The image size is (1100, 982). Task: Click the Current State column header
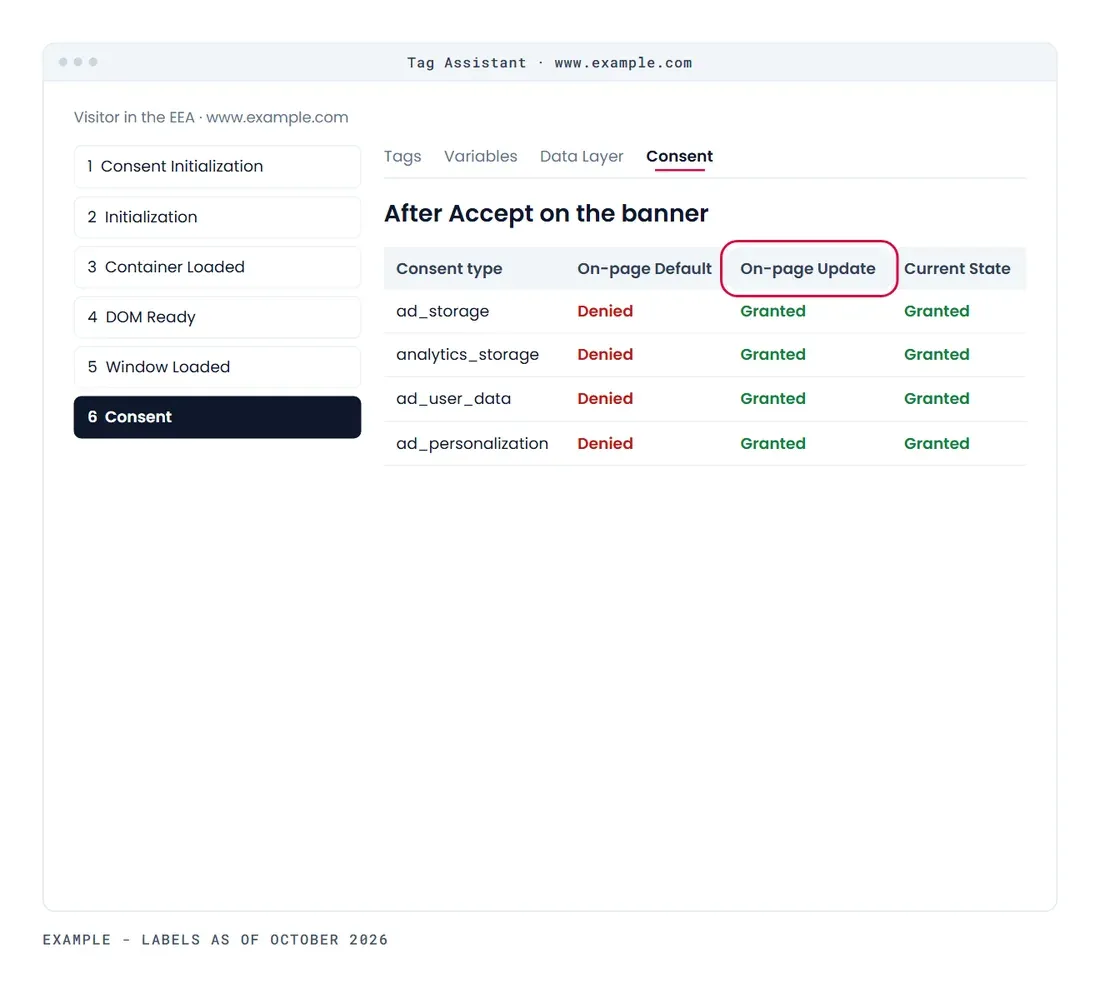(957, 269)
